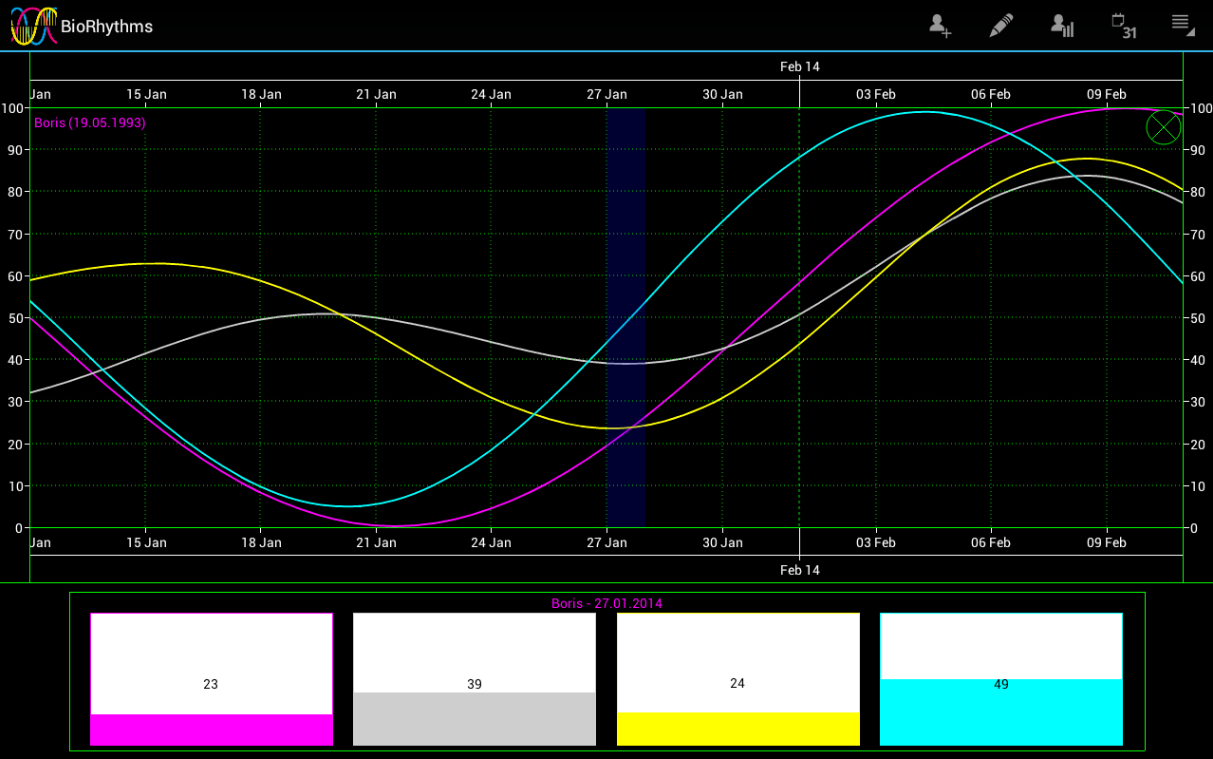Open the overflow menu icon
The image size is (1213, 759).
[x=1182, y=25]
